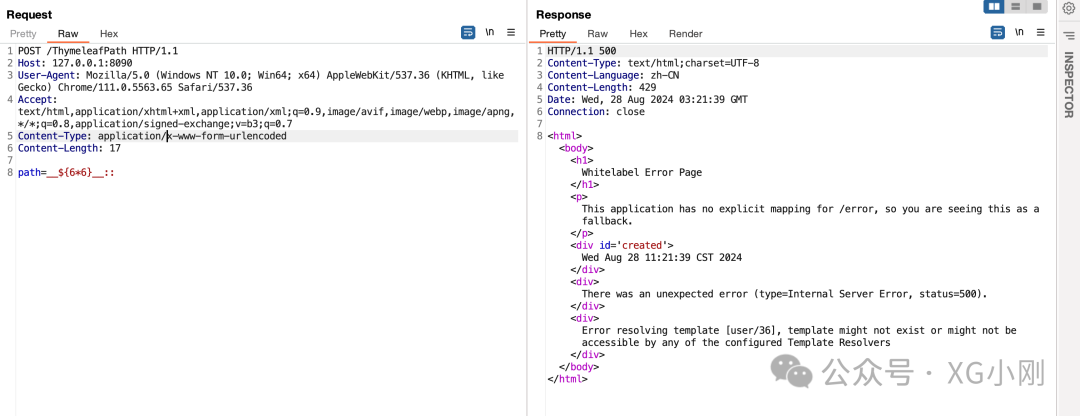1080x416 pixels.
Task: Click the User-Agent header name in the request
Action: tap(44, 75)
